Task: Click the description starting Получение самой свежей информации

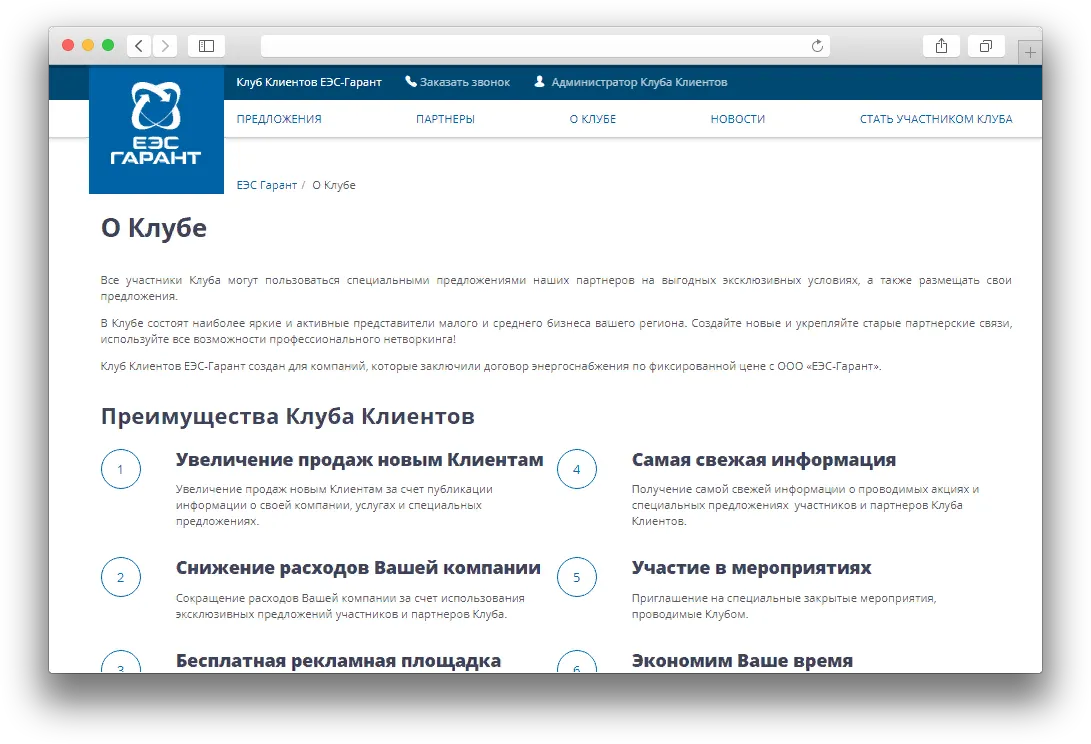Action: pos(806,505)
